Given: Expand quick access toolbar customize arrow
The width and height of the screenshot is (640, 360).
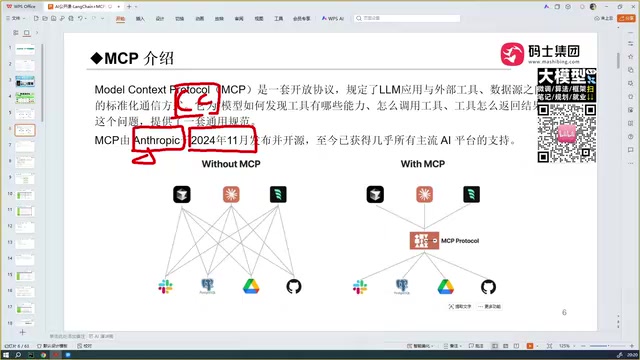Looking at the screenshot, I should point(102,18).
